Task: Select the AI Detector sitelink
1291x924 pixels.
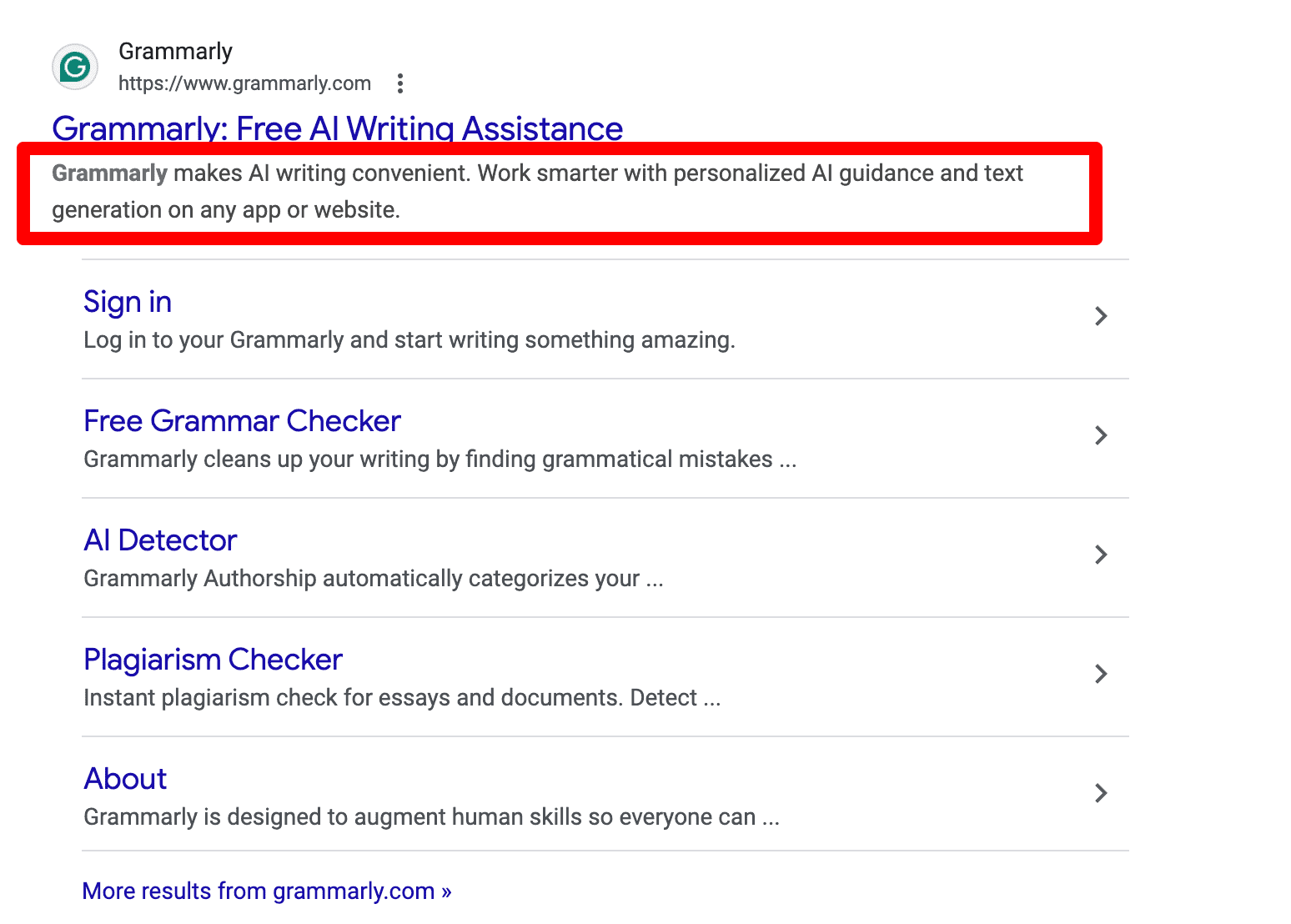Action: (x=160, y=540)
